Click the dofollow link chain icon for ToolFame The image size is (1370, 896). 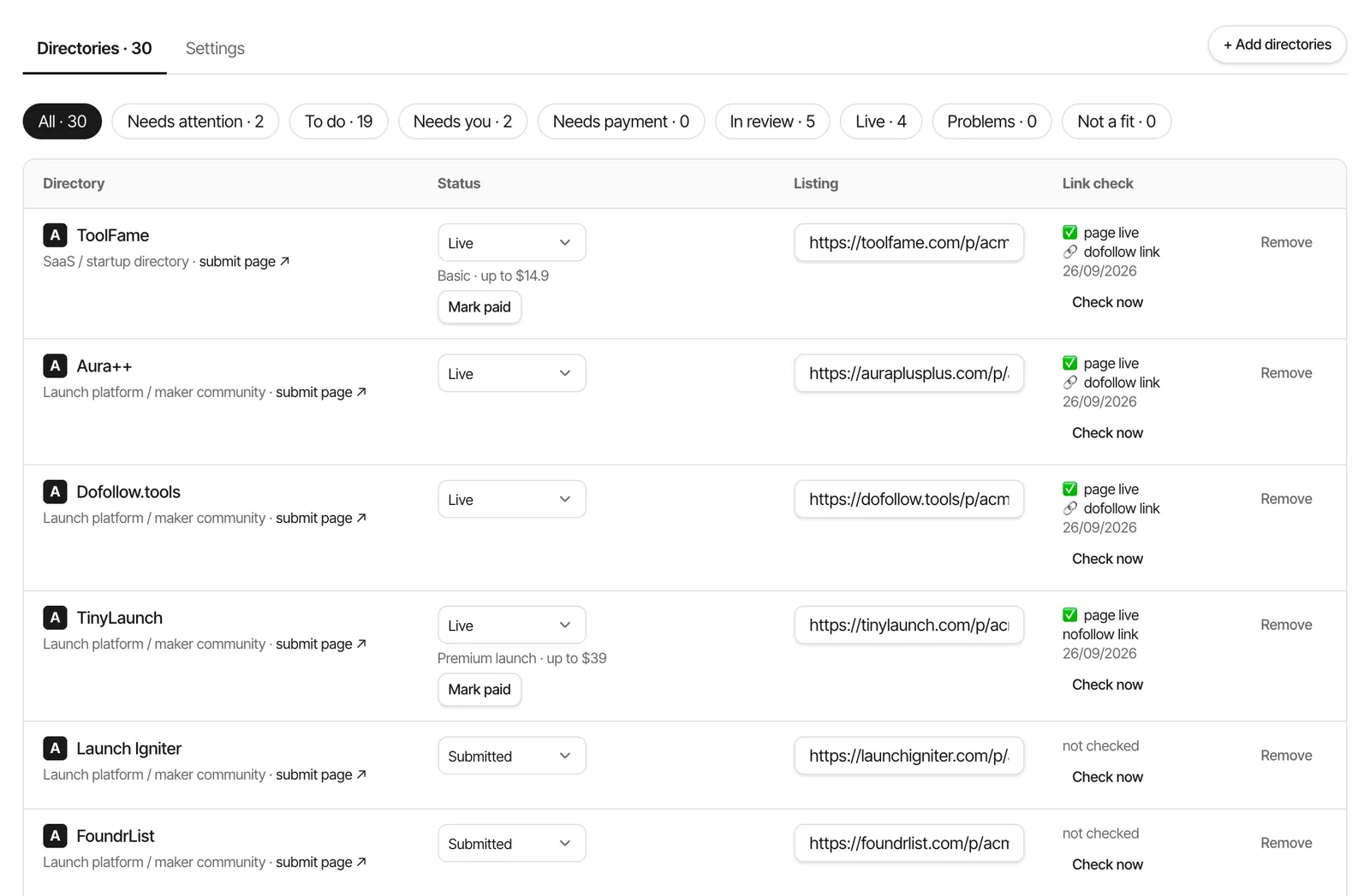pyautogui.click(x=1069, y=252)
